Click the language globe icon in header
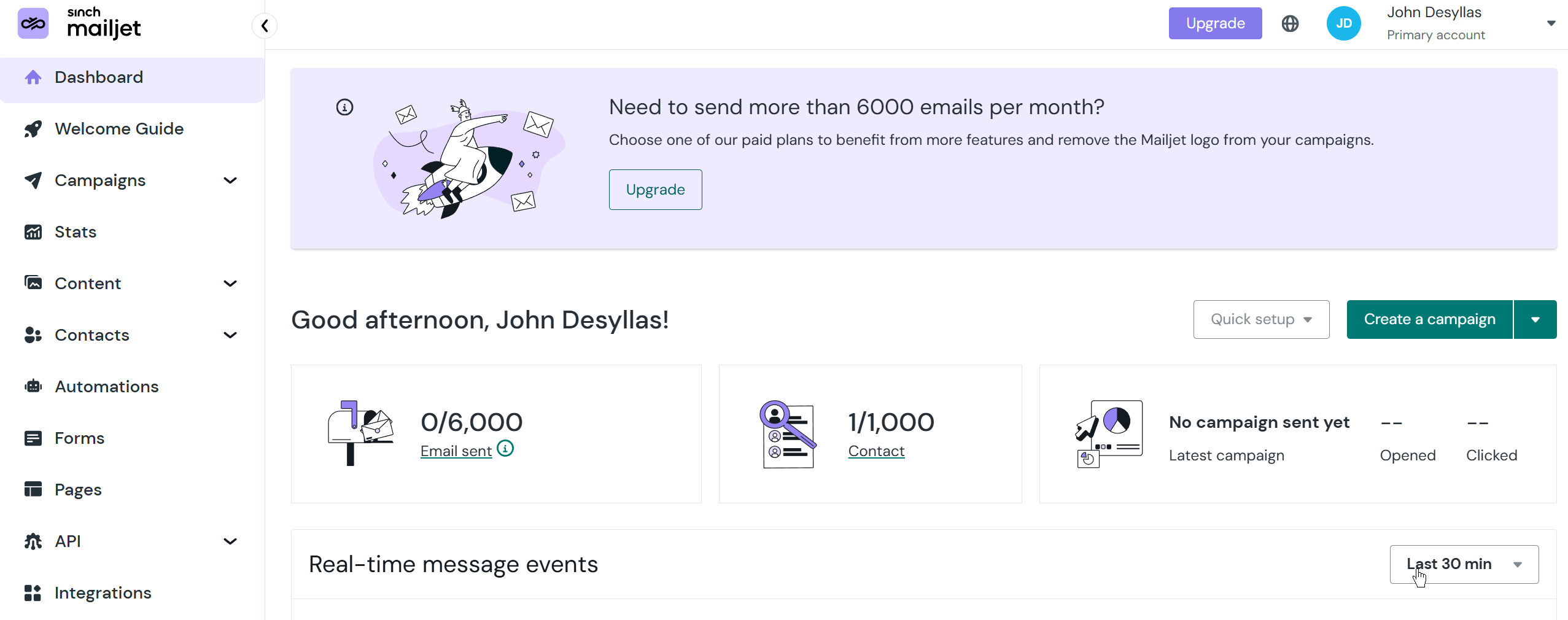The height and width of the screenshot is (620, 1568). (x=1290, y=23)
